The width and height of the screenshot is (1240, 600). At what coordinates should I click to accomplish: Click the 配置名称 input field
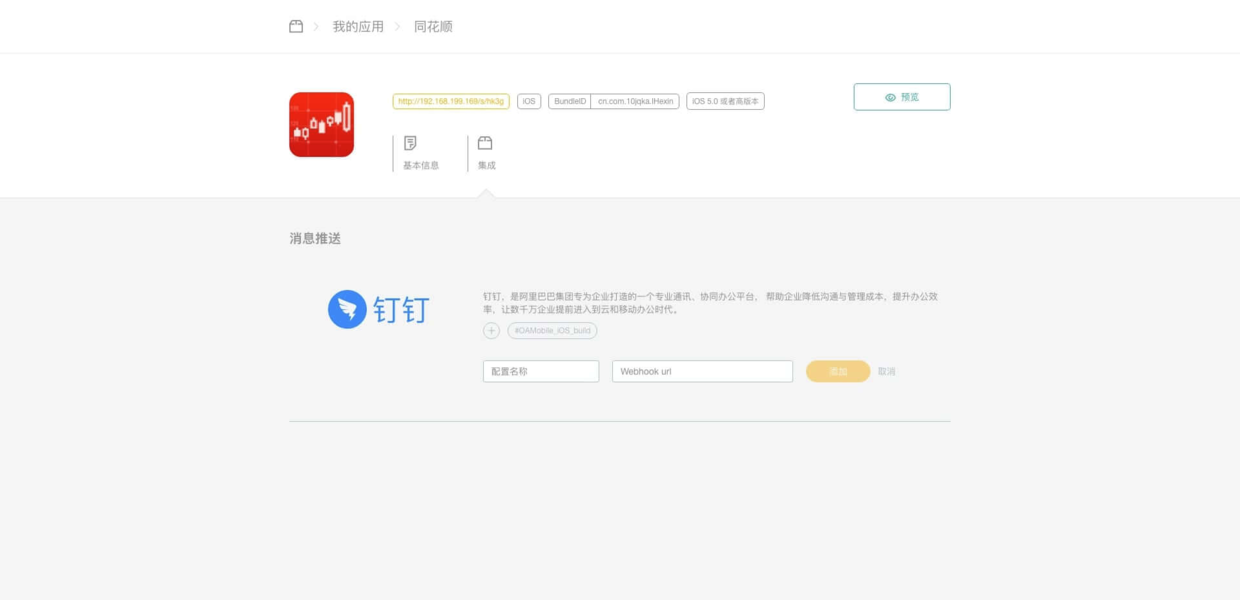[x=541, y=371]
